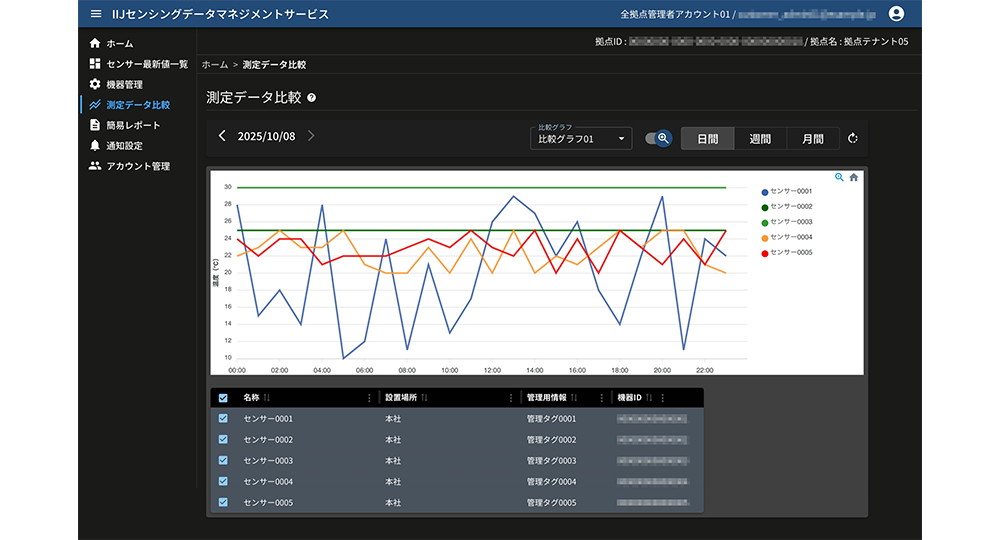Open the hamburger navigation menu
This screenshot has height=540, width=1000.
(96, 14)
